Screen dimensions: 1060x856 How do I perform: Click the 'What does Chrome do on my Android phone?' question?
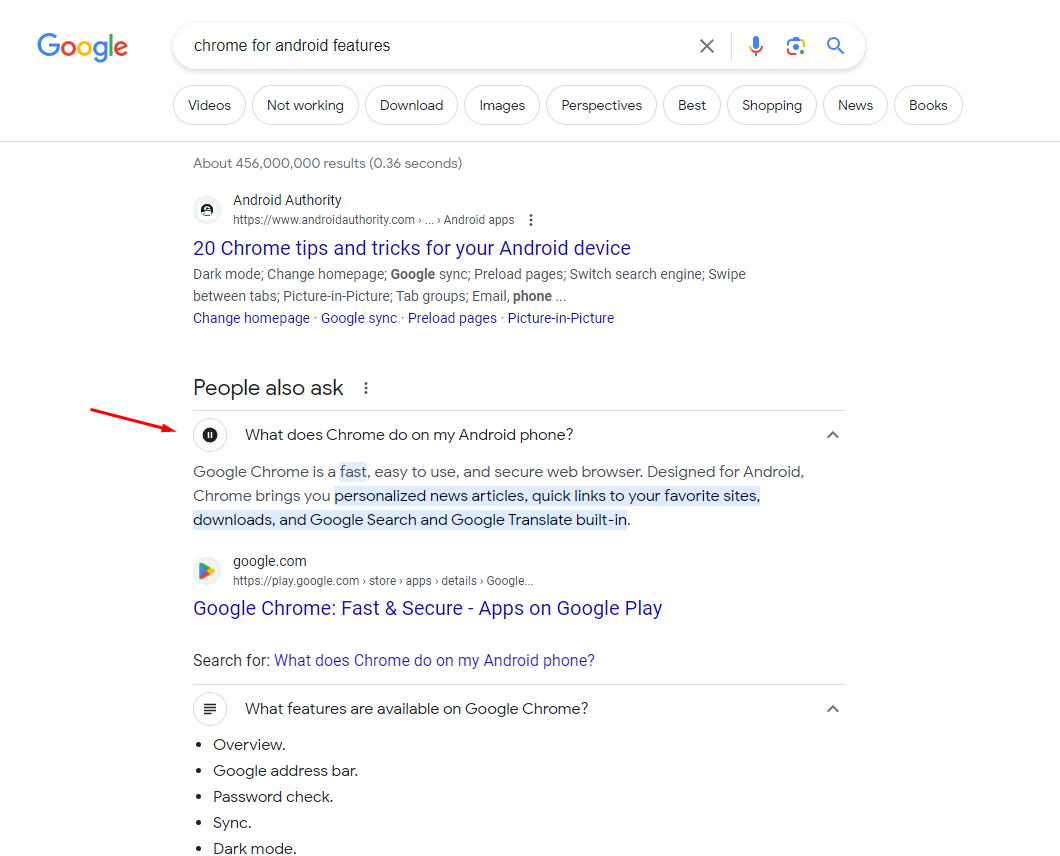click(409, 435)
